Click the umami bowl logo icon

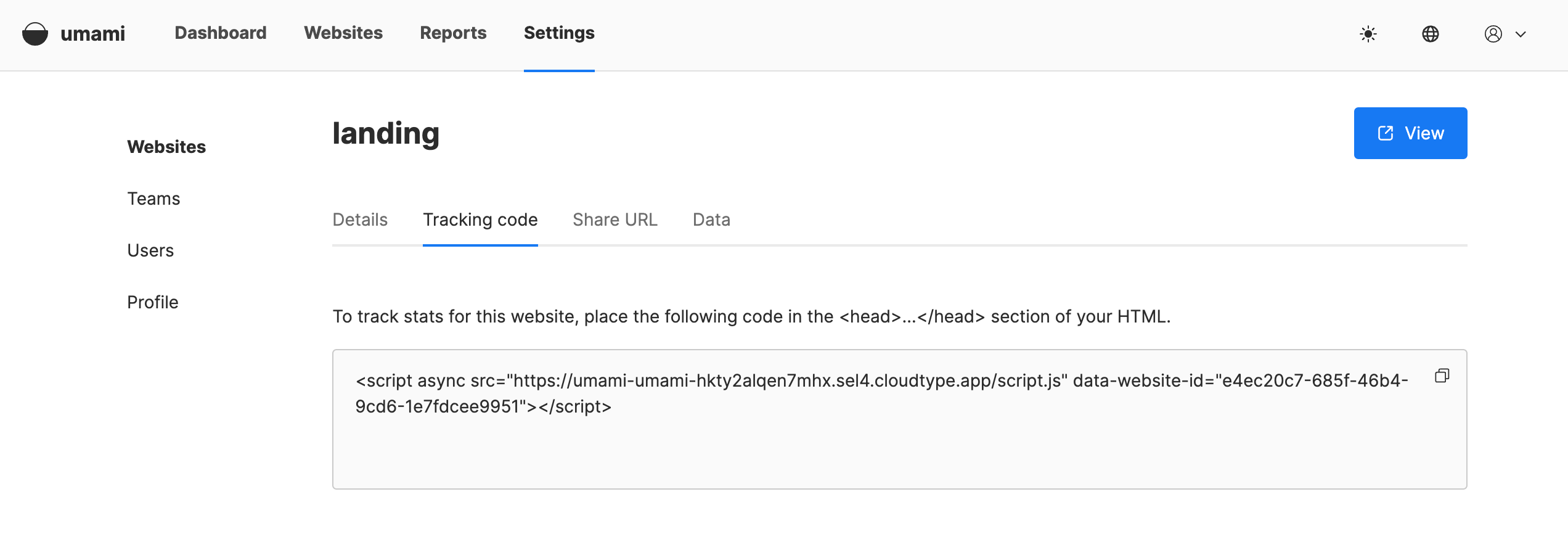coord(35,34)
